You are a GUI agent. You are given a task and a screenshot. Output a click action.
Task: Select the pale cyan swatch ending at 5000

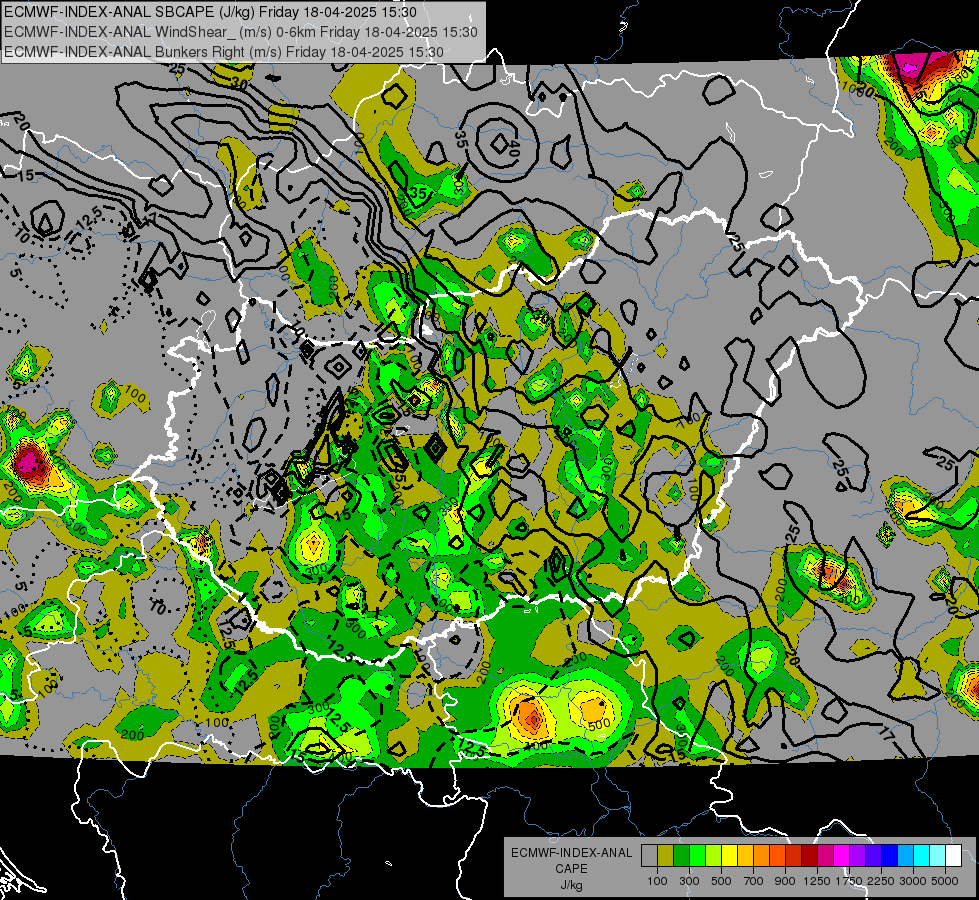point(937,856)
